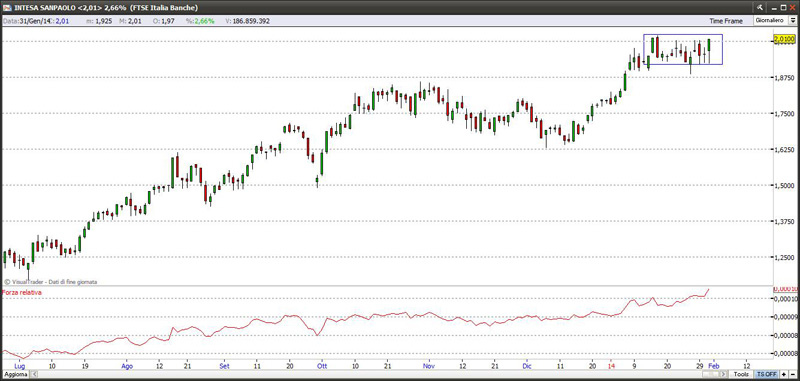Zoom out with the minus button
Screen dimensions: 800x381
[x=792, y=374]
